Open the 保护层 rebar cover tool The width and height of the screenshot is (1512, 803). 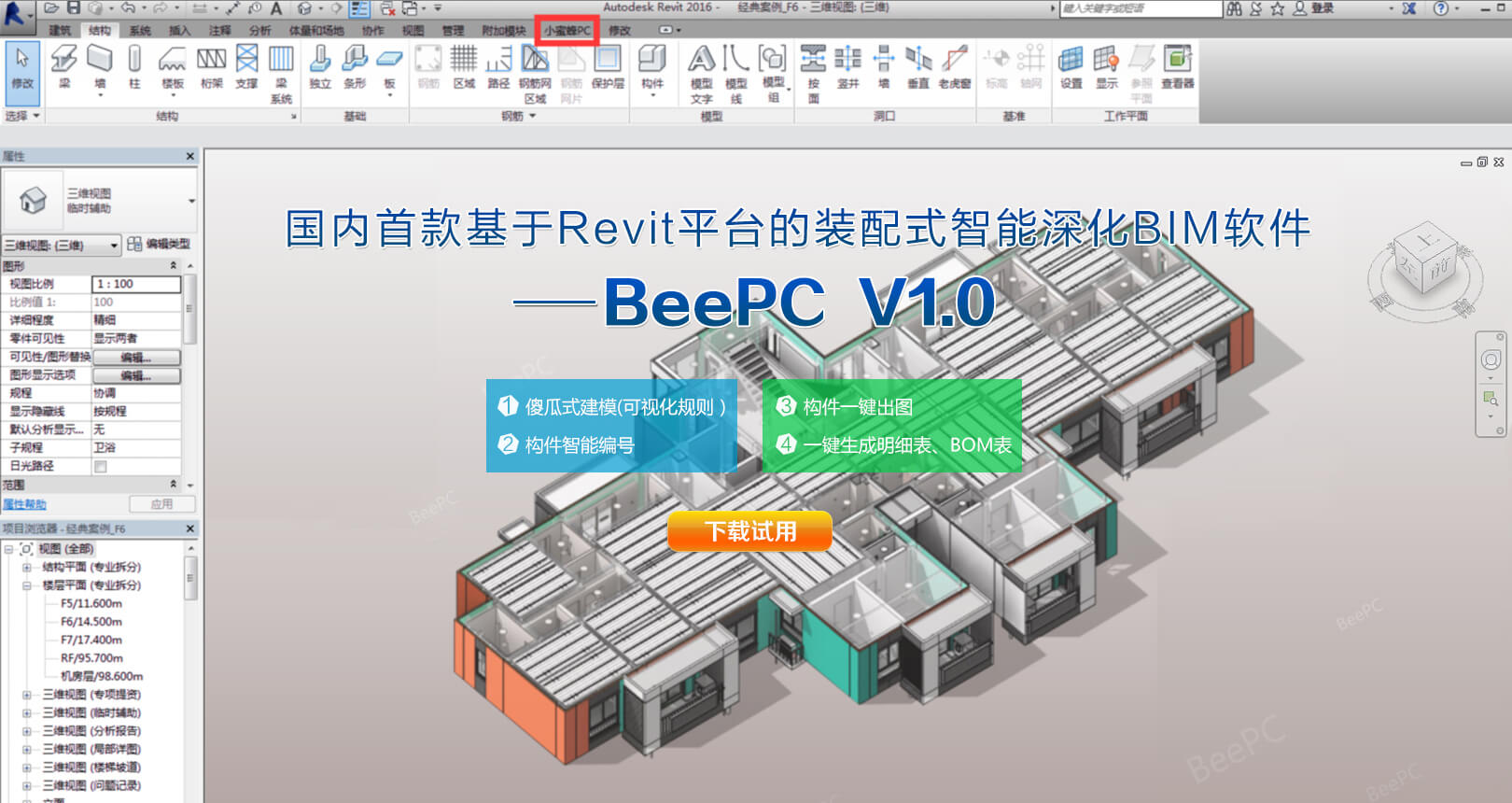tap(608, 67)
